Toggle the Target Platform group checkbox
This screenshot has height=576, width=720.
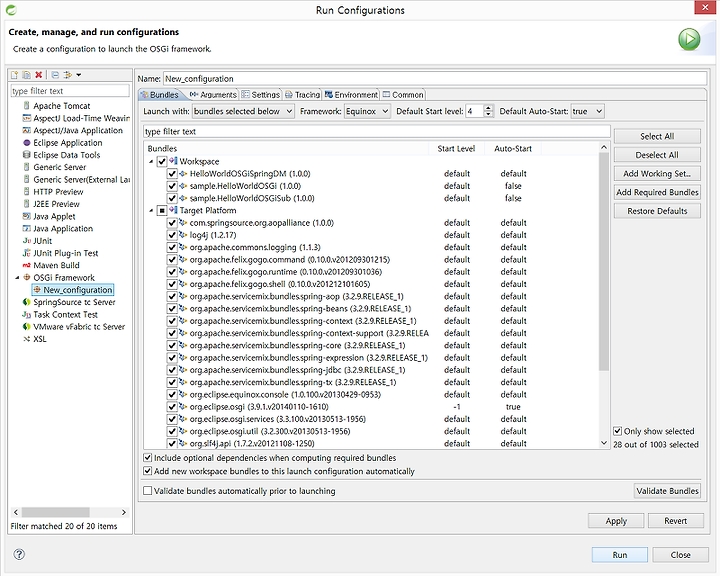pyautogui.click(x=162, y=210)
